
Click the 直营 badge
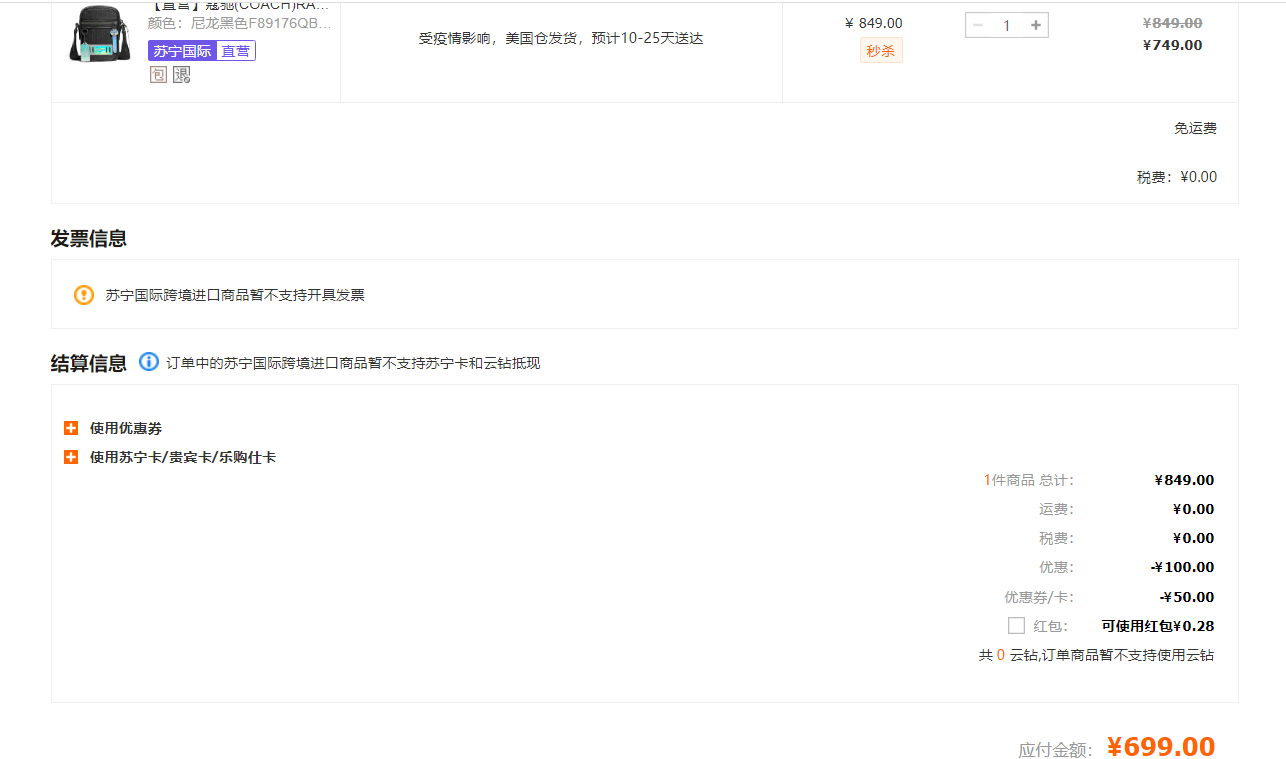(236, 51)
